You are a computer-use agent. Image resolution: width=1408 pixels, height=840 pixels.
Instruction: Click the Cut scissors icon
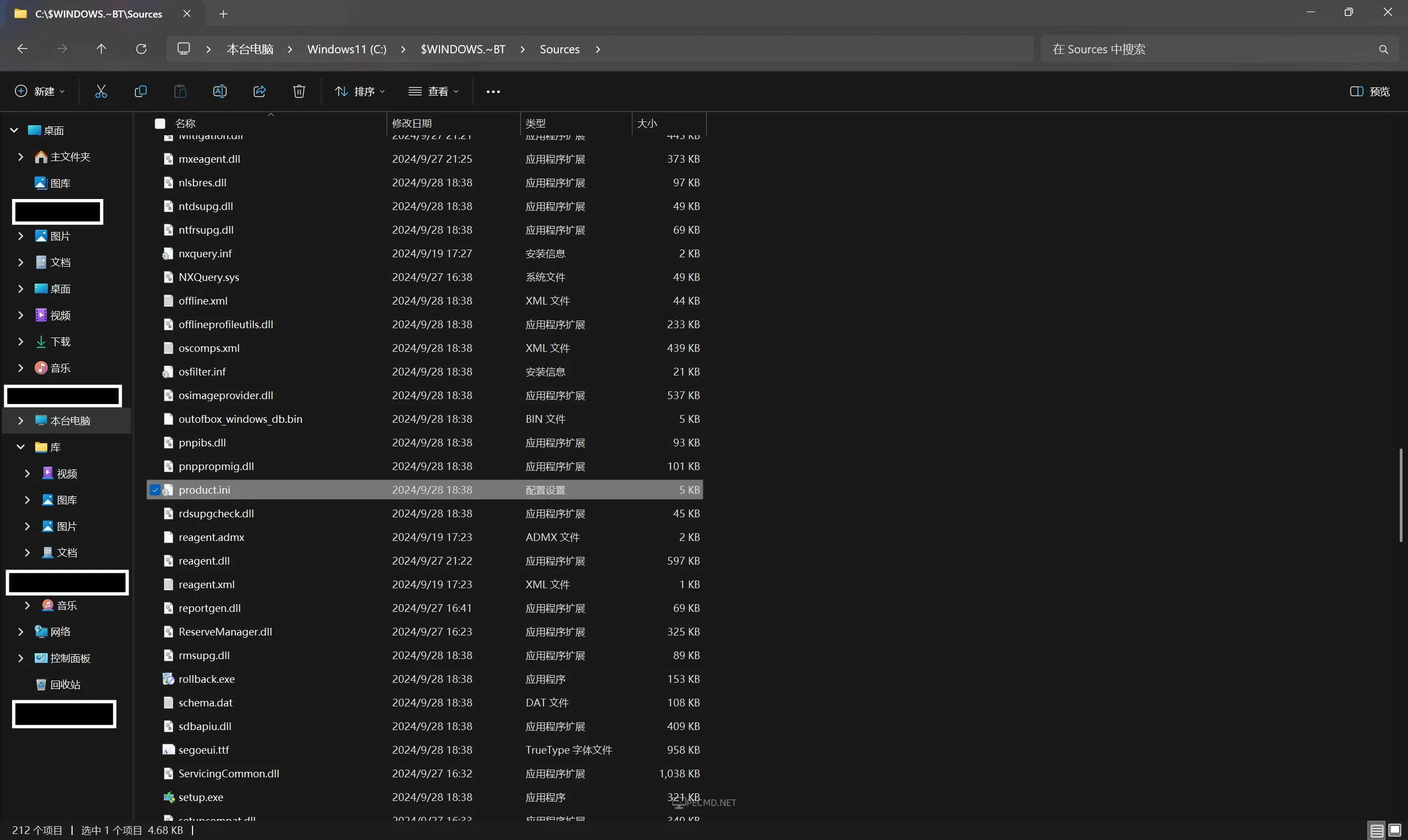101,91
